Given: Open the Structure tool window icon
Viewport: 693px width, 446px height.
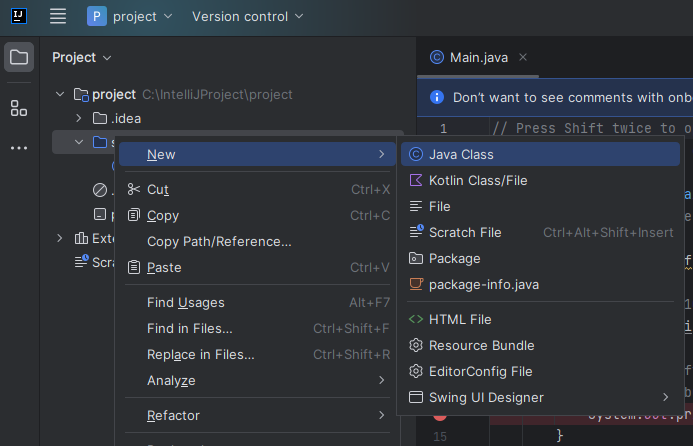Looking at the screenshot, I should point(19,108).
